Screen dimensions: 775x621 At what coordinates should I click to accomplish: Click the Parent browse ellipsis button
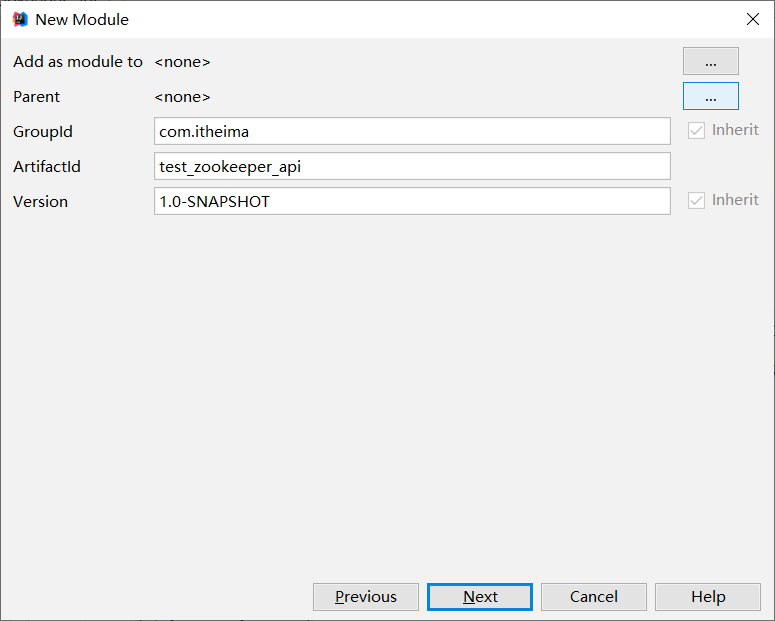710,96
